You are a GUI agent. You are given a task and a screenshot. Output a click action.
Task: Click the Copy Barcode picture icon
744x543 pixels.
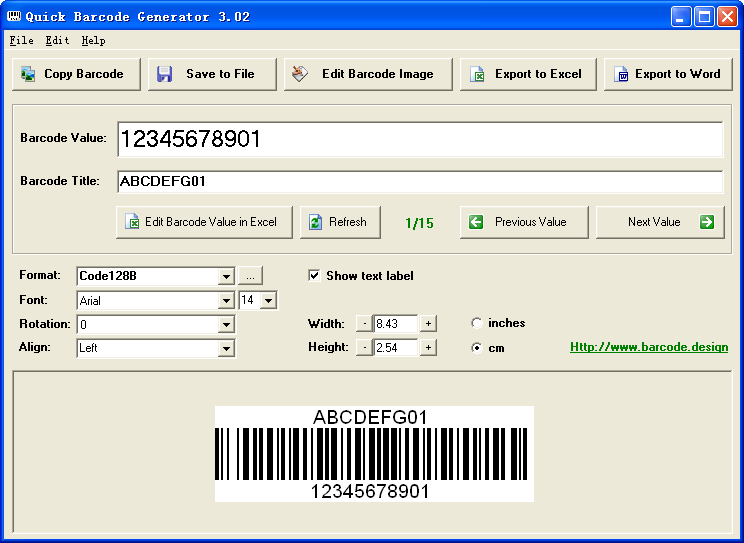tap(28, 74)
